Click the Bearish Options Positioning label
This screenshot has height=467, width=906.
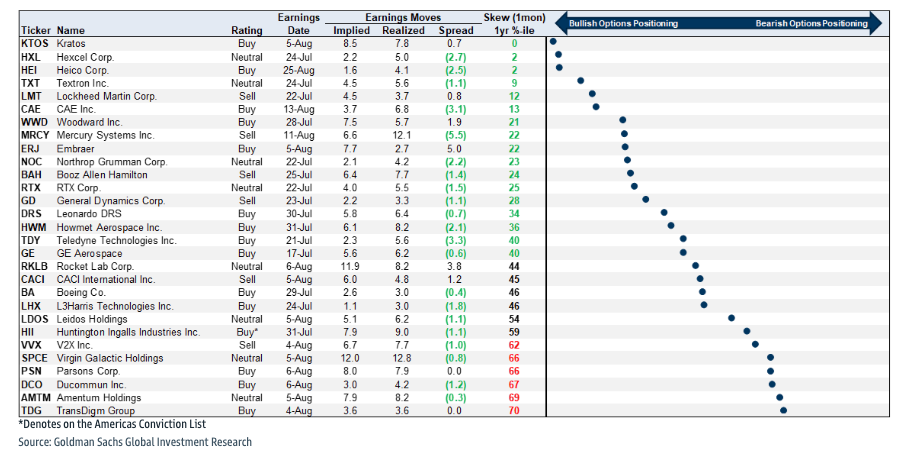click(x=811, y=22)
